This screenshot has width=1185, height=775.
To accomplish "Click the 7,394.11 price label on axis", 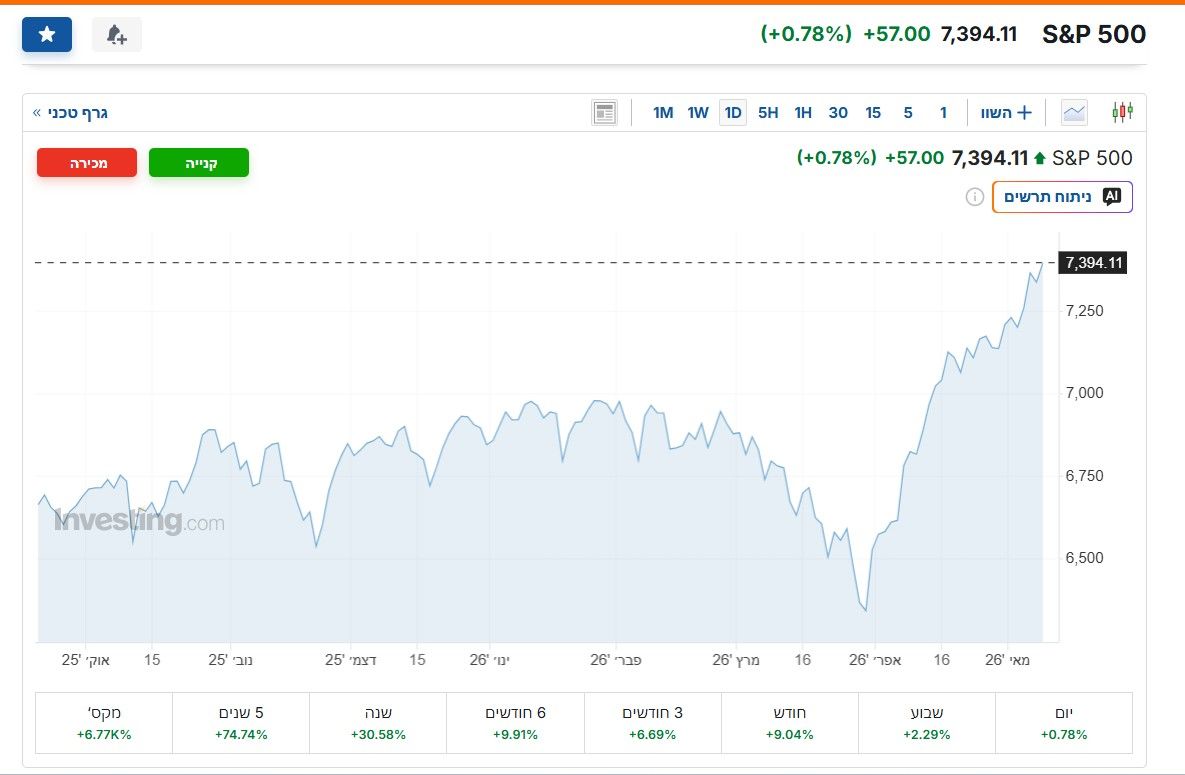I will point(1093,262).
